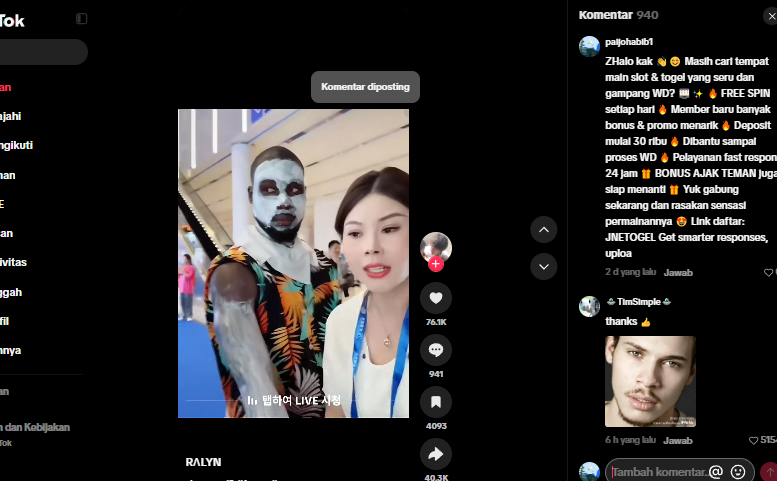Reply to paijohabib1's comment via Jawab
Viewport: 777px width, 481px height.
pyautogui.click(x=678, y=272)
